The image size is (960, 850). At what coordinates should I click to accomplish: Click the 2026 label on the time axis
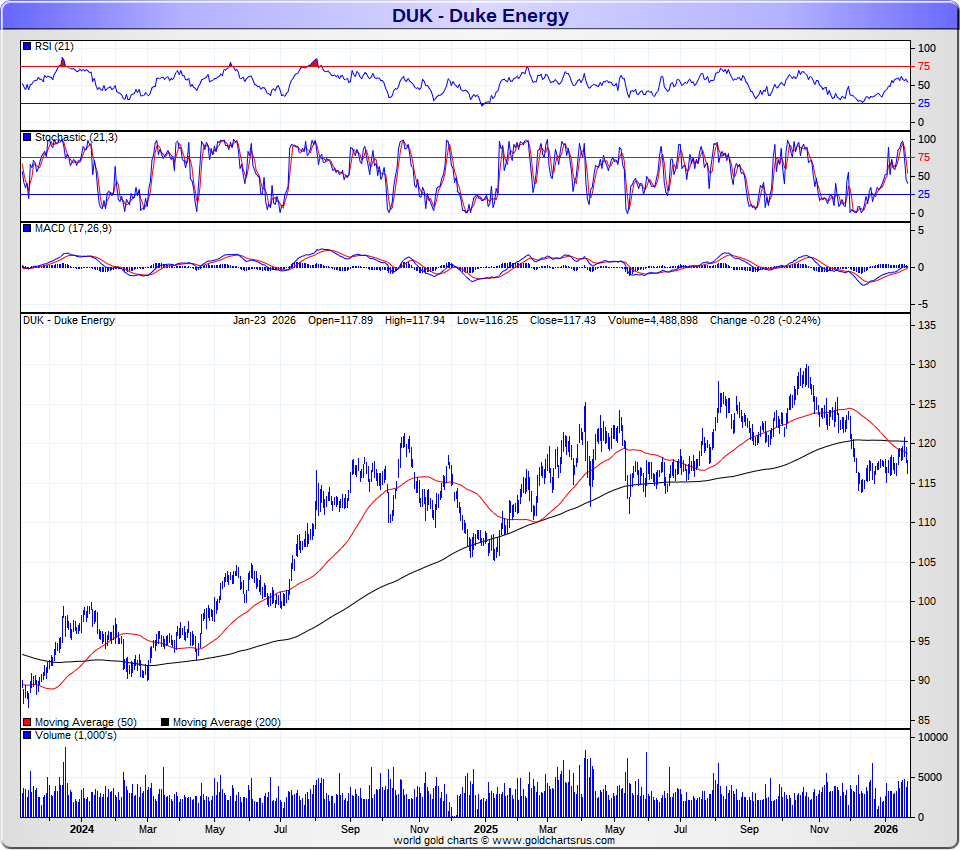(x=886, y=829)
